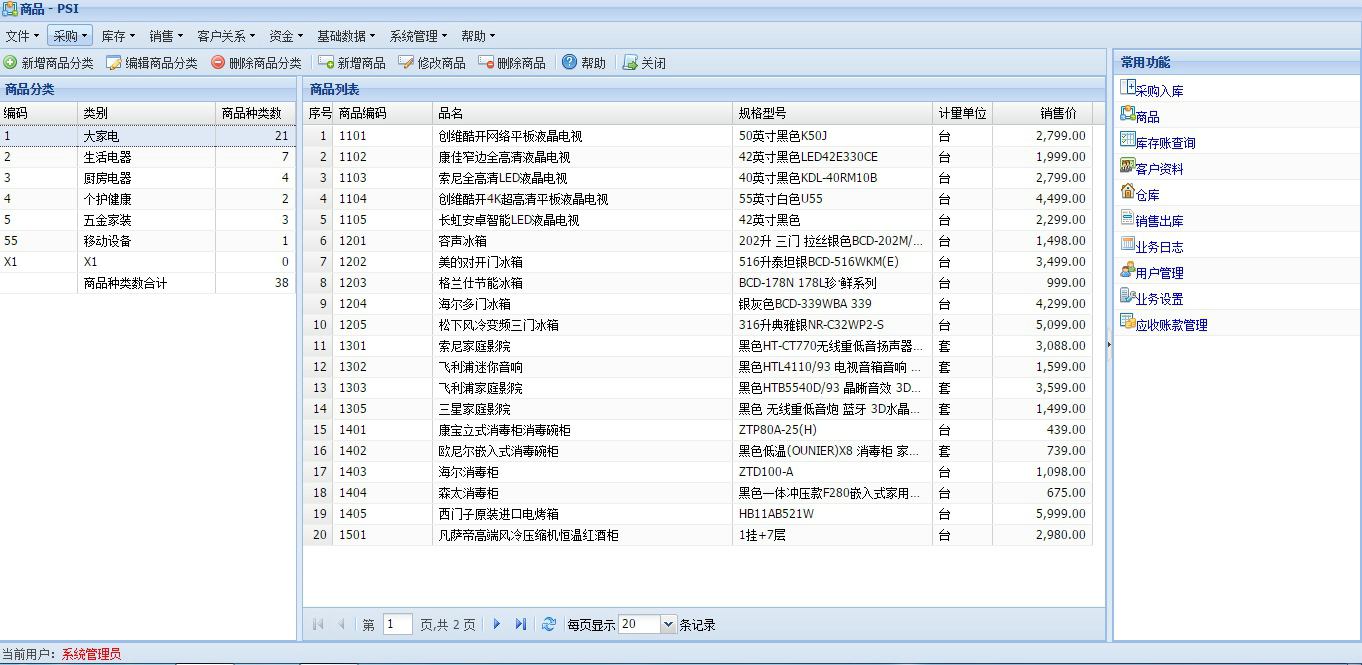
Task: Open the 文件 menu
Action: [x=22, y=36]
